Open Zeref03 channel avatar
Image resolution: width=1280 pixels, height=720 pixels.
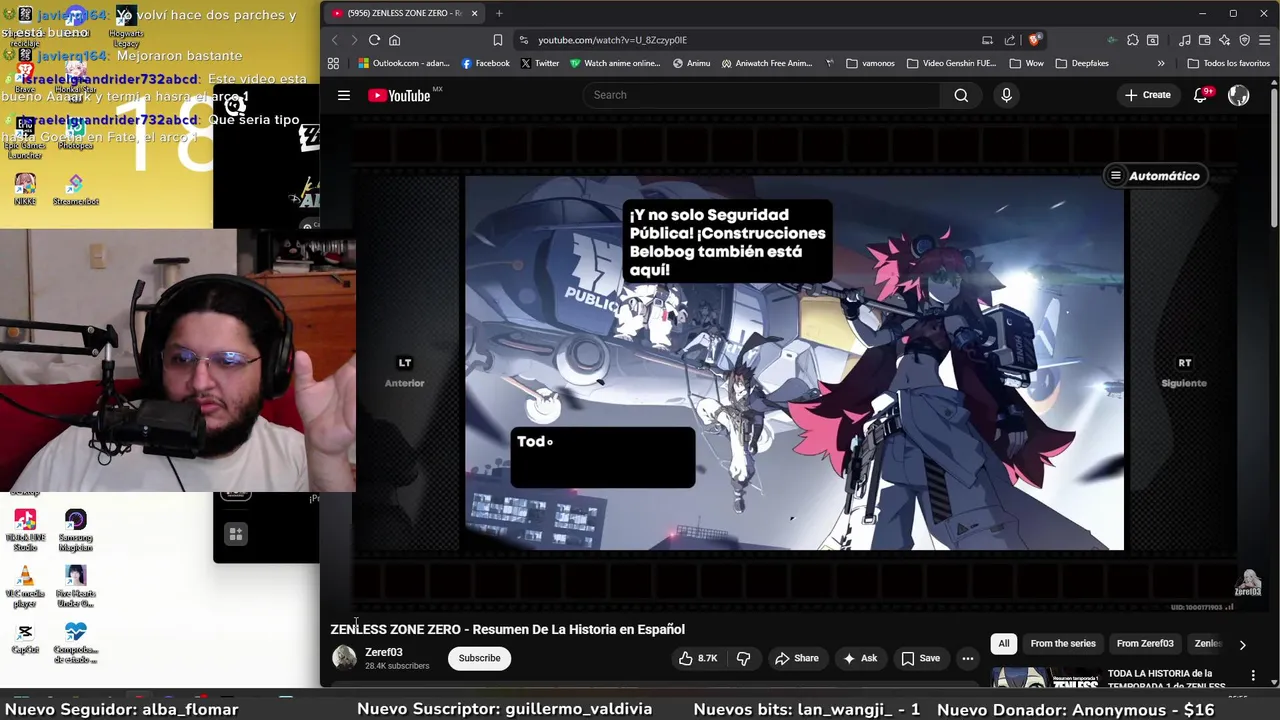tap(344, 657)
